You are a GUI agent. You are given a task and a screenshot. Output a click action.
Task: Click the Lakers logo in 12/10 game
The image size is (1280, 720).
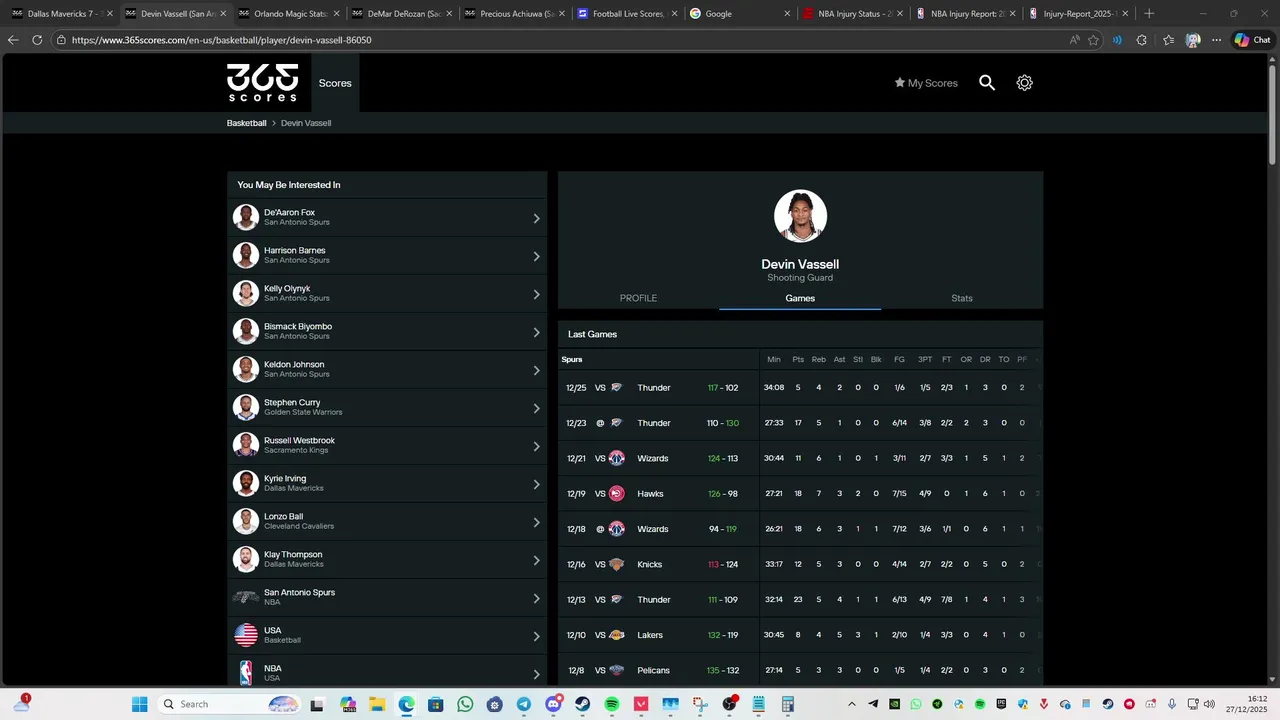(616, 635)
